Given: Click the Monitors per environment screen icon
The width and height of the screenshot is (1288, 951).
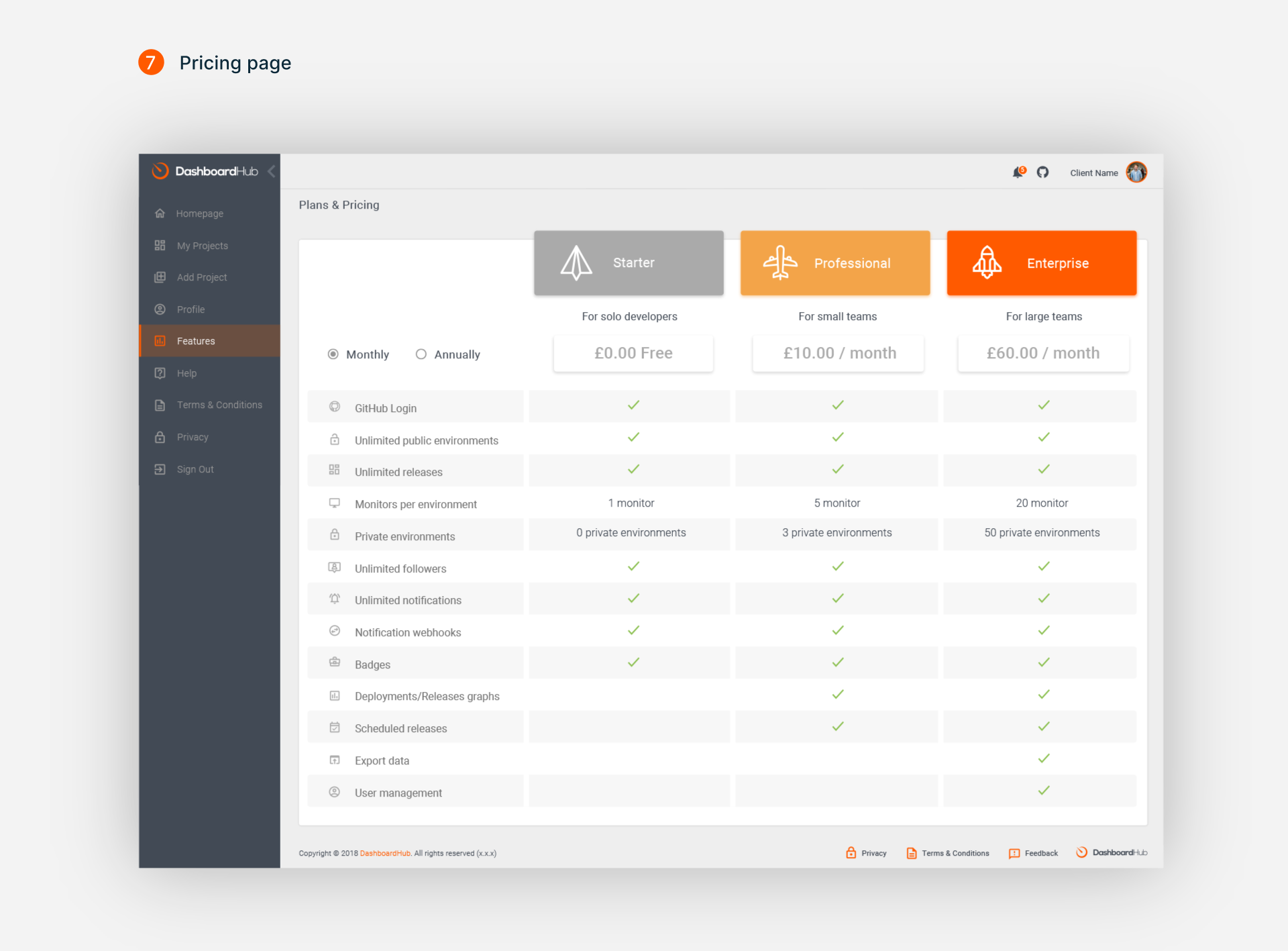Looking at the screenshot, I should tap(335, 503).
